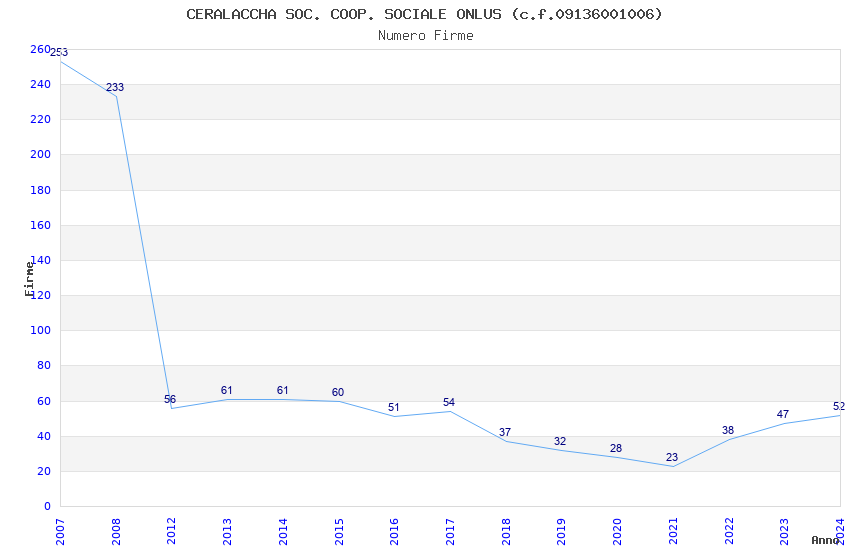Click the x-axis year label 2007
850x550 pixels.
(x=60, y=532)
